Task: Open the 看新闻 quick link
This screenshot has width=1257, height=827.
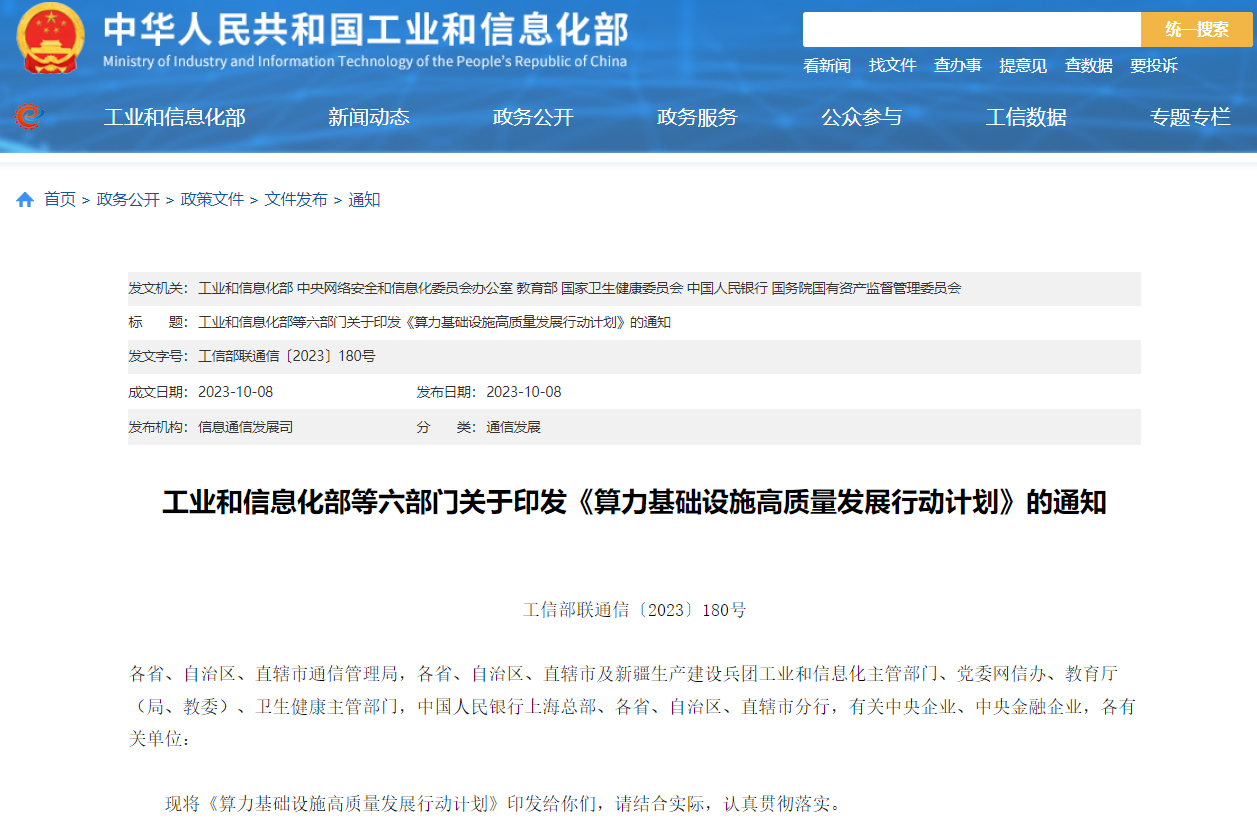Action: [826, 65]
